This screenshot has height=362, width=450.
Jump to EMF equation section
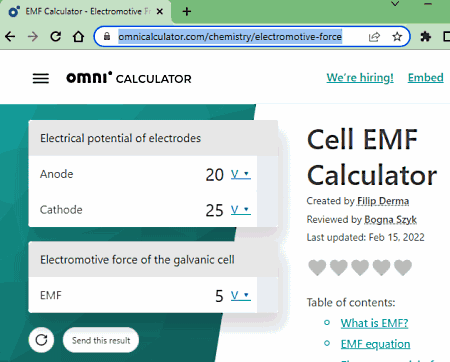coord(375,344)
